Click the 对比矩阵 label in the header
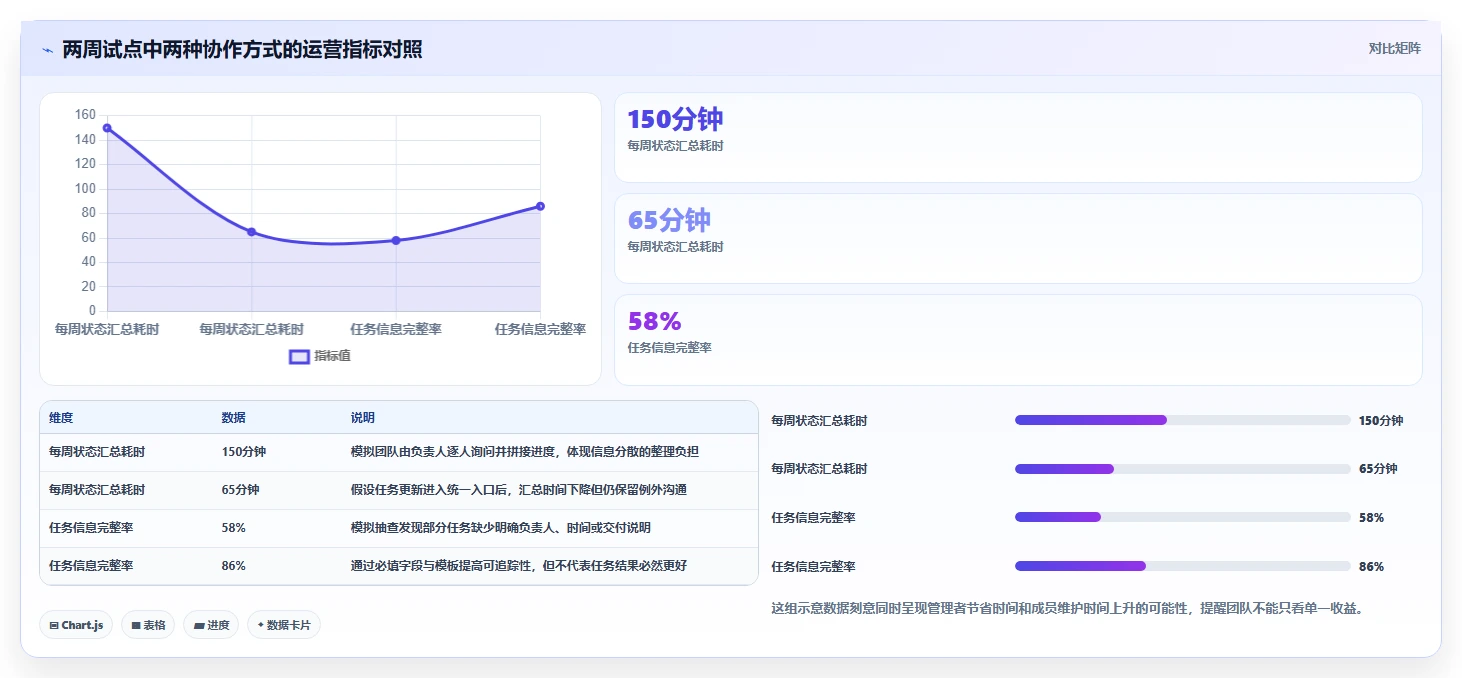Viewport: 1462px width, 678px height. pyautogui.click(x=1395, y=48)
